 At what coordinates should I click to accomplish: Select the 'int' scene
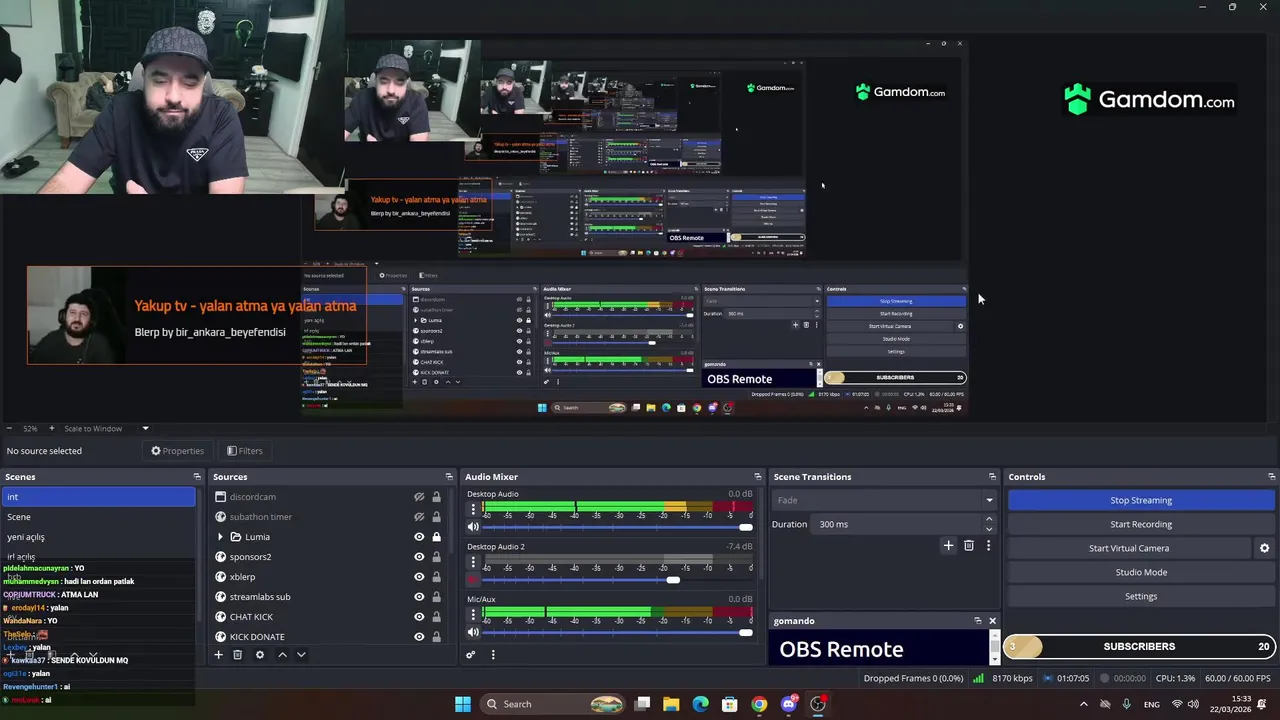(x=99, y=497)
